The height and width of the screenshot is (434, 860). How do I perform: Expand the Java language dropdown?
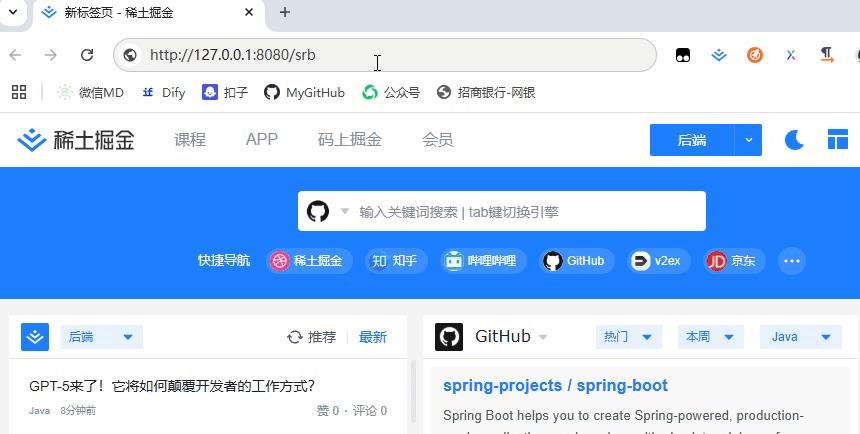click(x=801, y=337)
